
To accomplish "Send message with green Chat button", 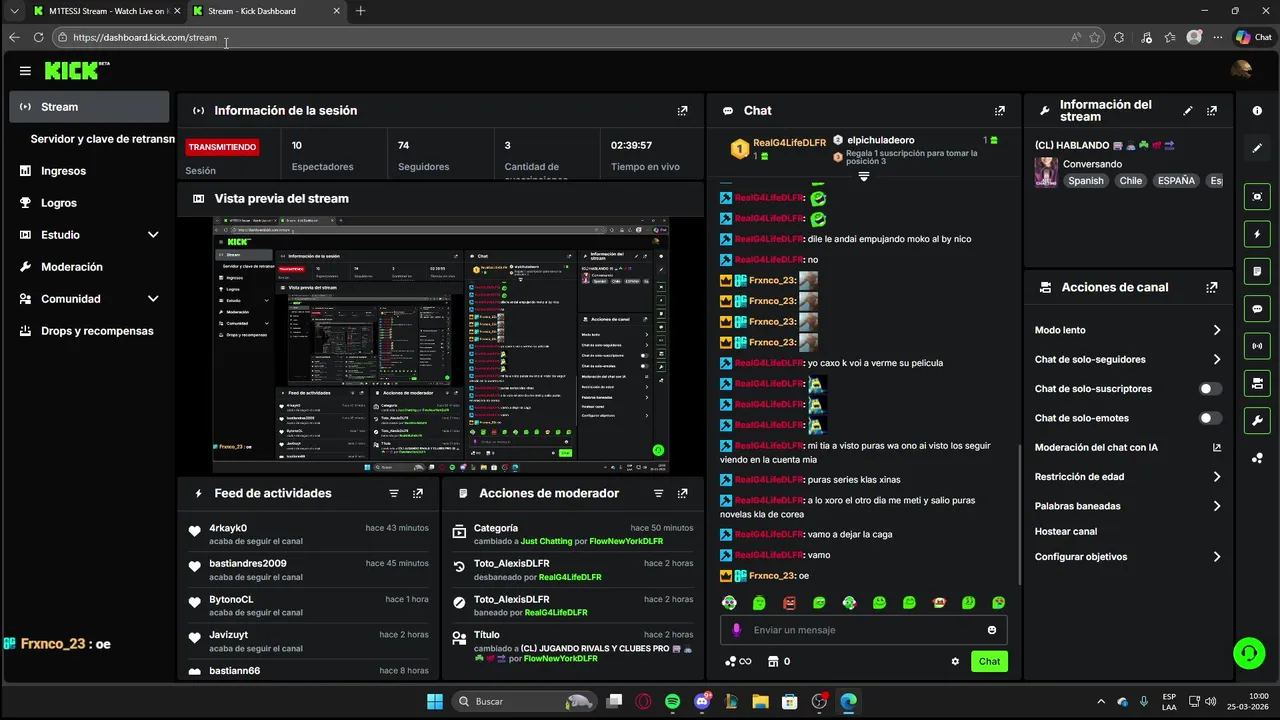I will click(x=989, y=662).
